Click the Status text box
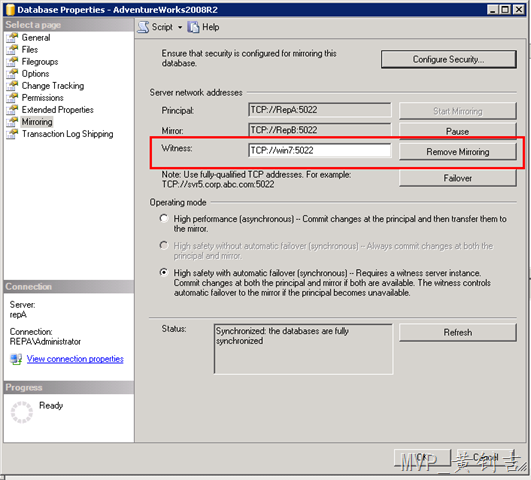 303,349
